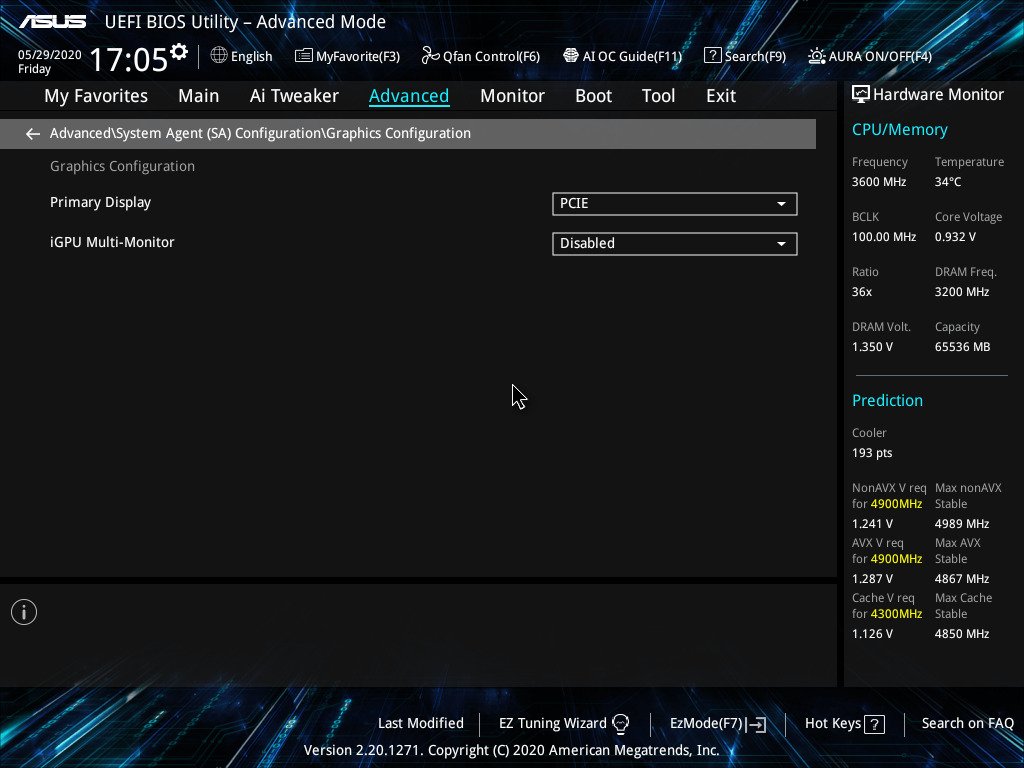Open the Ai Tweaker tab

[x=294, y=96]
